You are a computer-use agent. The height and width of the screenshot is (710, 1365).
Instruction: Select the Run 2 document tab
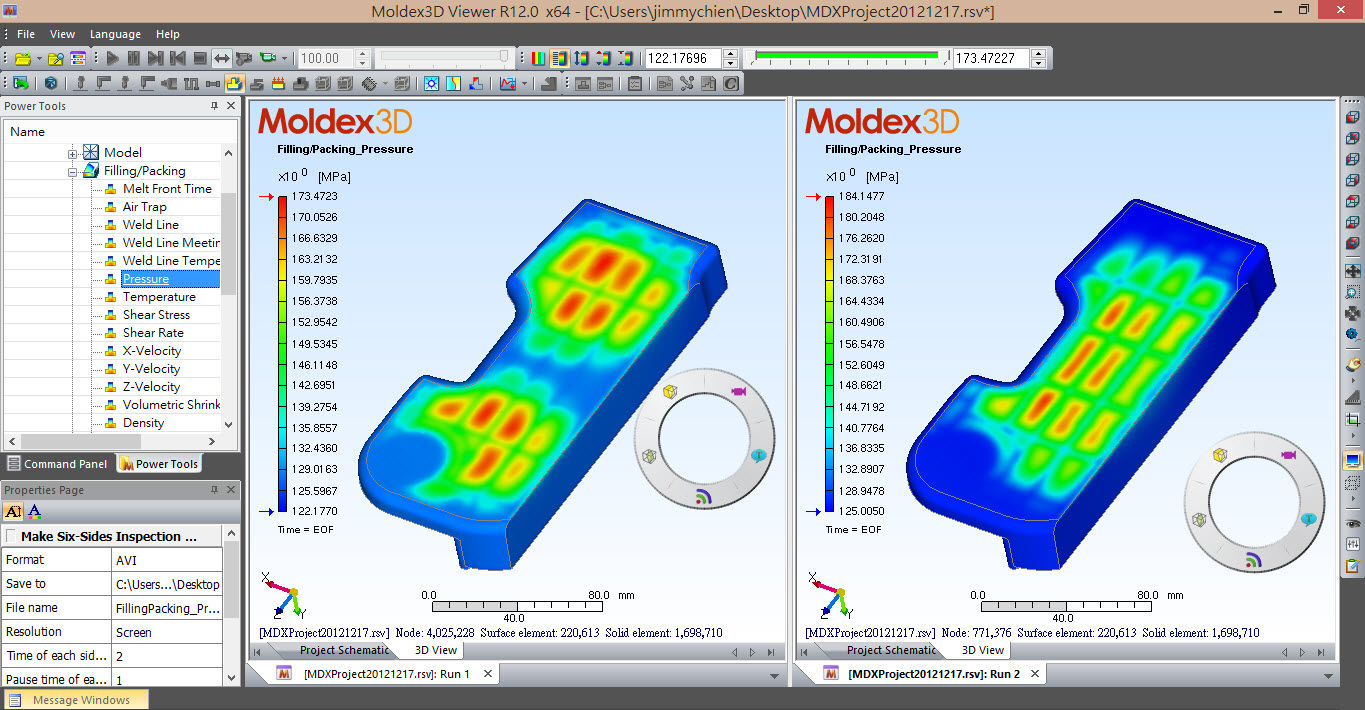coord(934,674)
